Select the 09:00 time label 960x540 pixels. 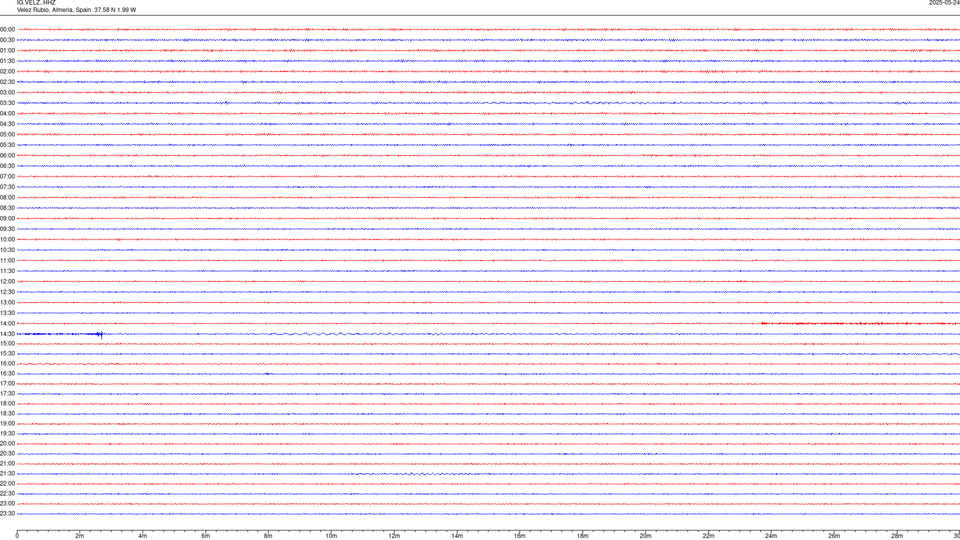[7, 219]
